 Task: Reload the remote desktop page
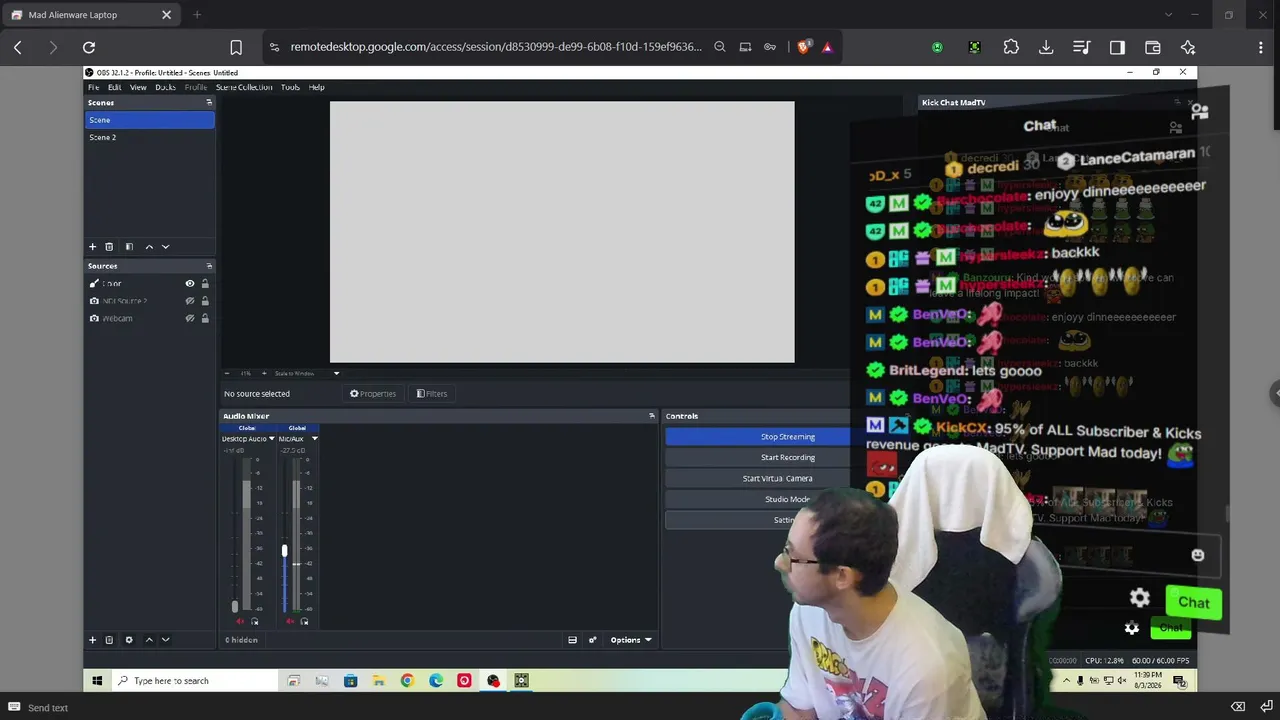[89, 47]
